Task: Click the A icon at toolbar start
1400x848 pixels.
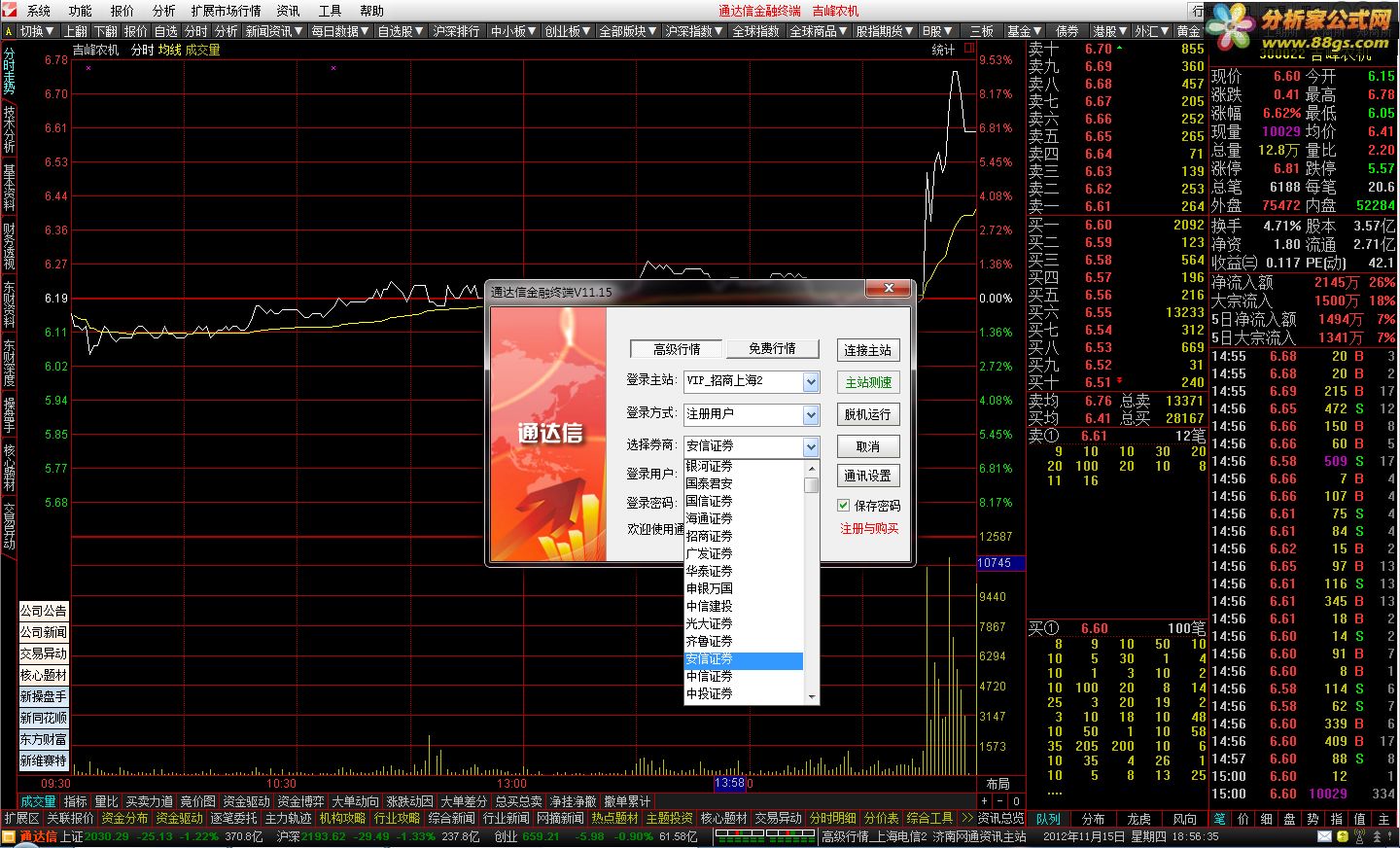Action: (x=8, y=31)
